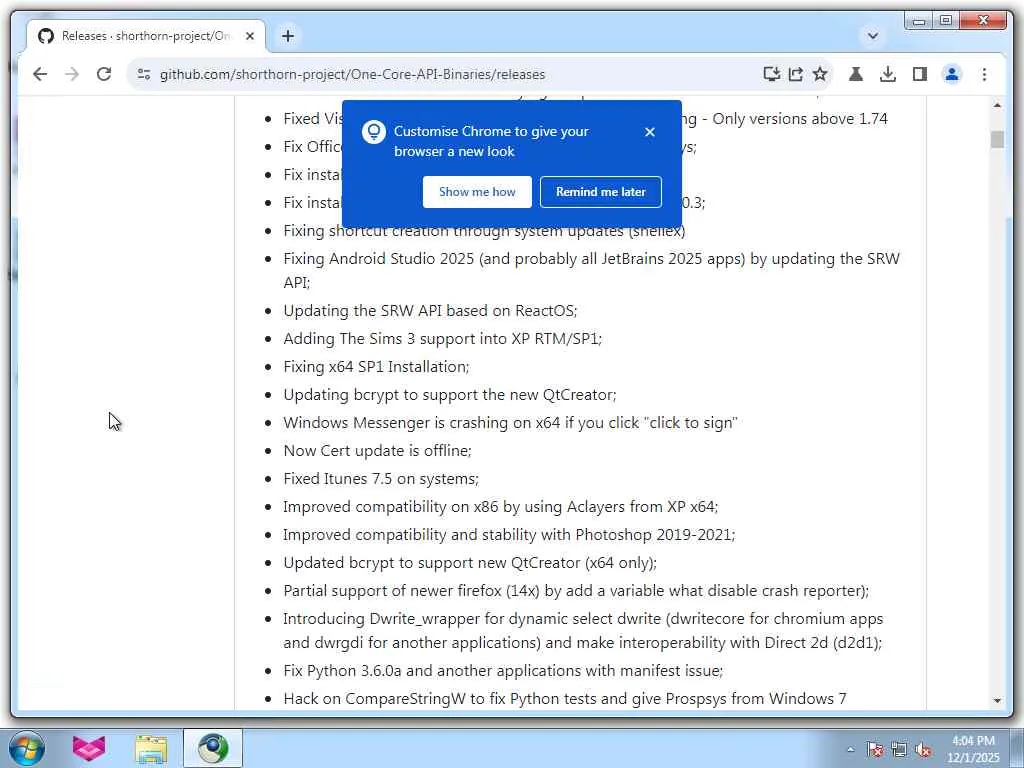Reload the GitHub releases page
The width and height of the screenshot is (1024, 768).
pyautogui.click(x=104, y=74)
